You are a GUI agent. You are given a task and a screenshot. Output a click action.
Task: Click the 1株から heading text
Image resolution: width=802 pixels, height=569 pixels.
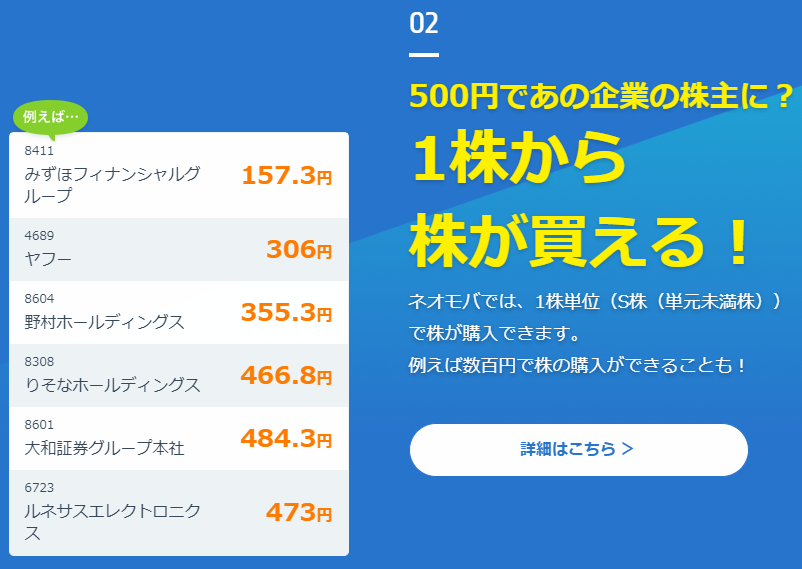click(519, 158)
